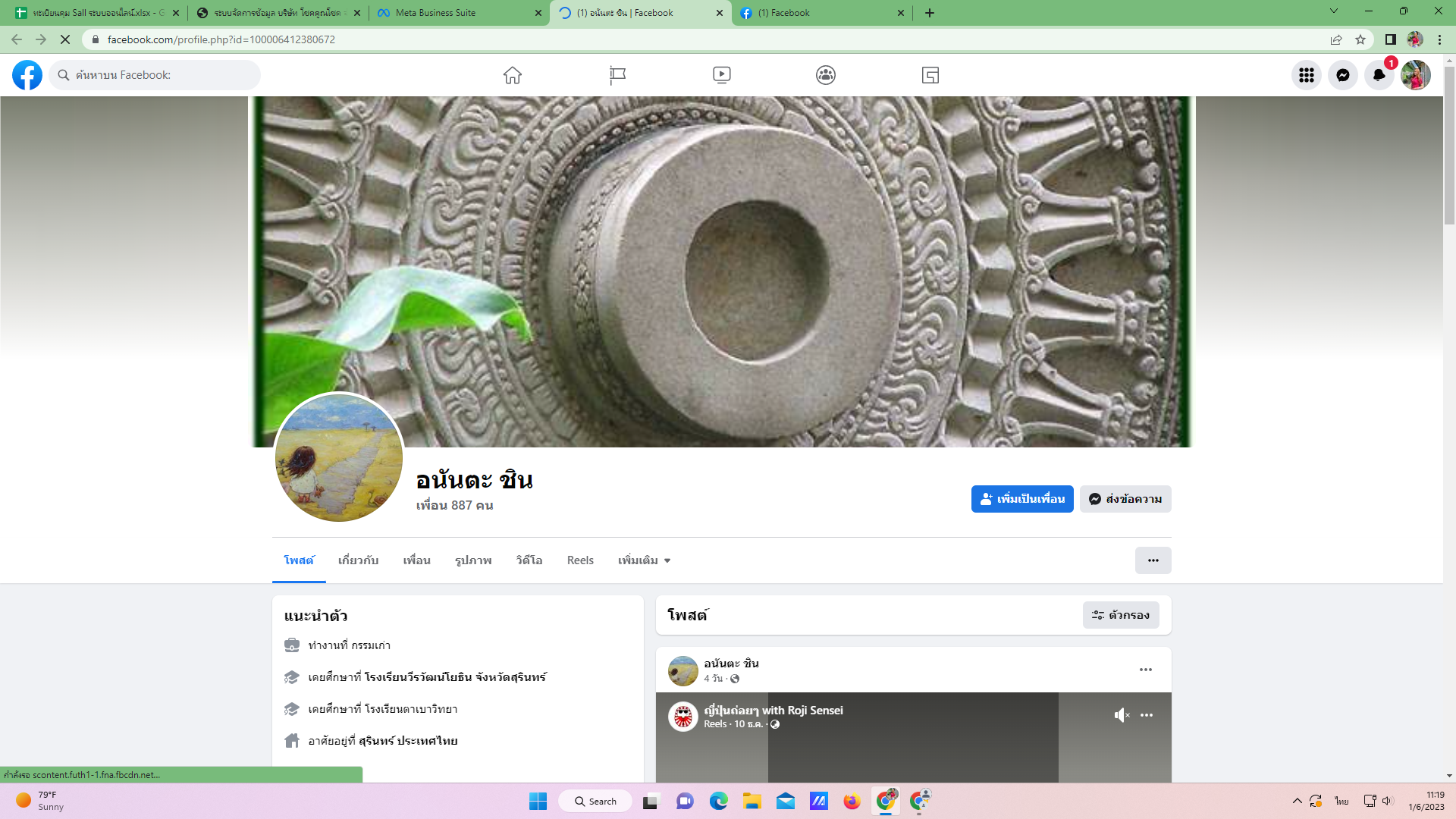1456x819 pixels.
Task: Open the notifications bell
Action: click(x=1379, y=75)
